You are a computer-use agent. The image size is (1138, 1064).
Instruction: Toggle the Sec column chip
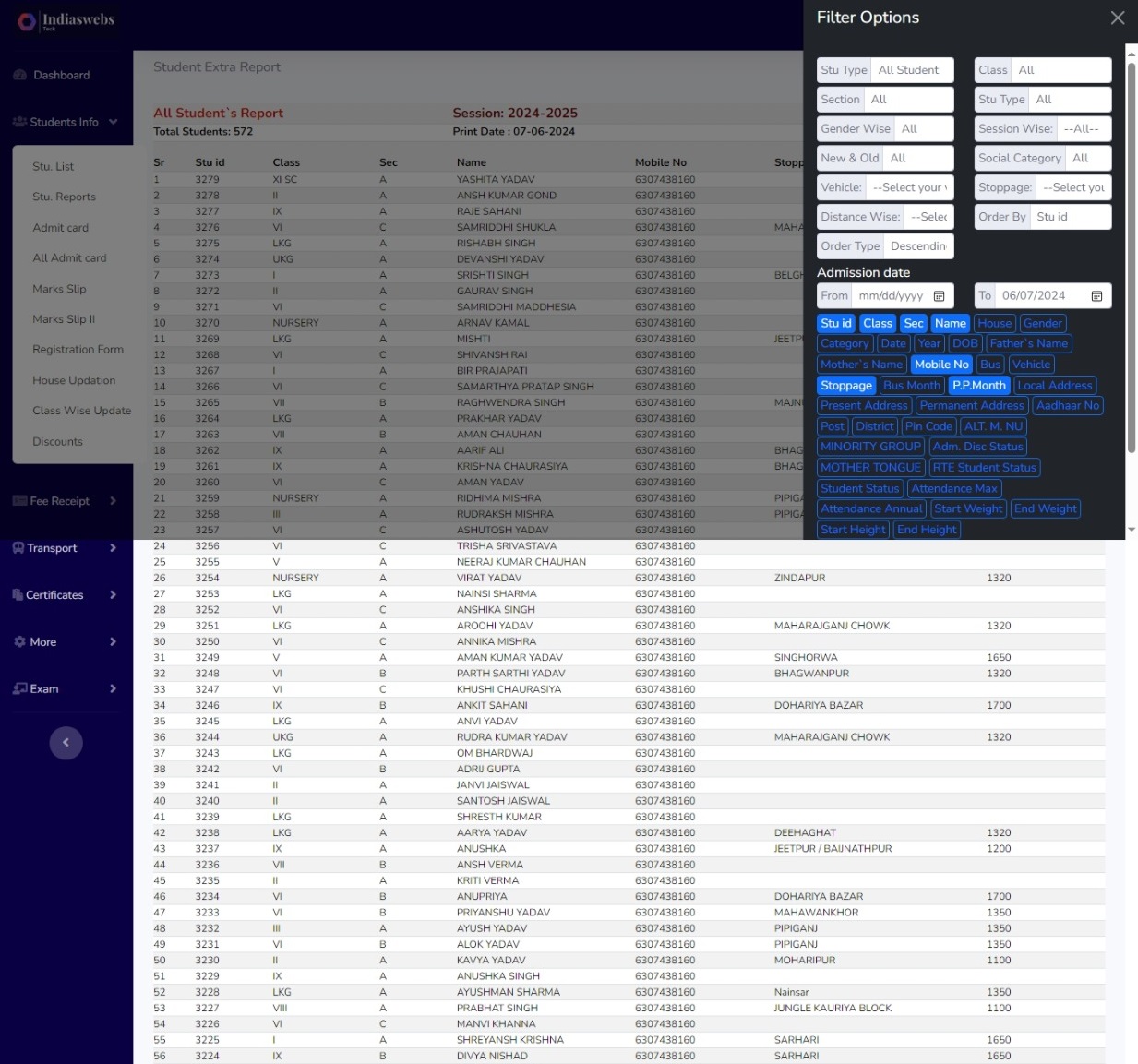tap(914, 324)
